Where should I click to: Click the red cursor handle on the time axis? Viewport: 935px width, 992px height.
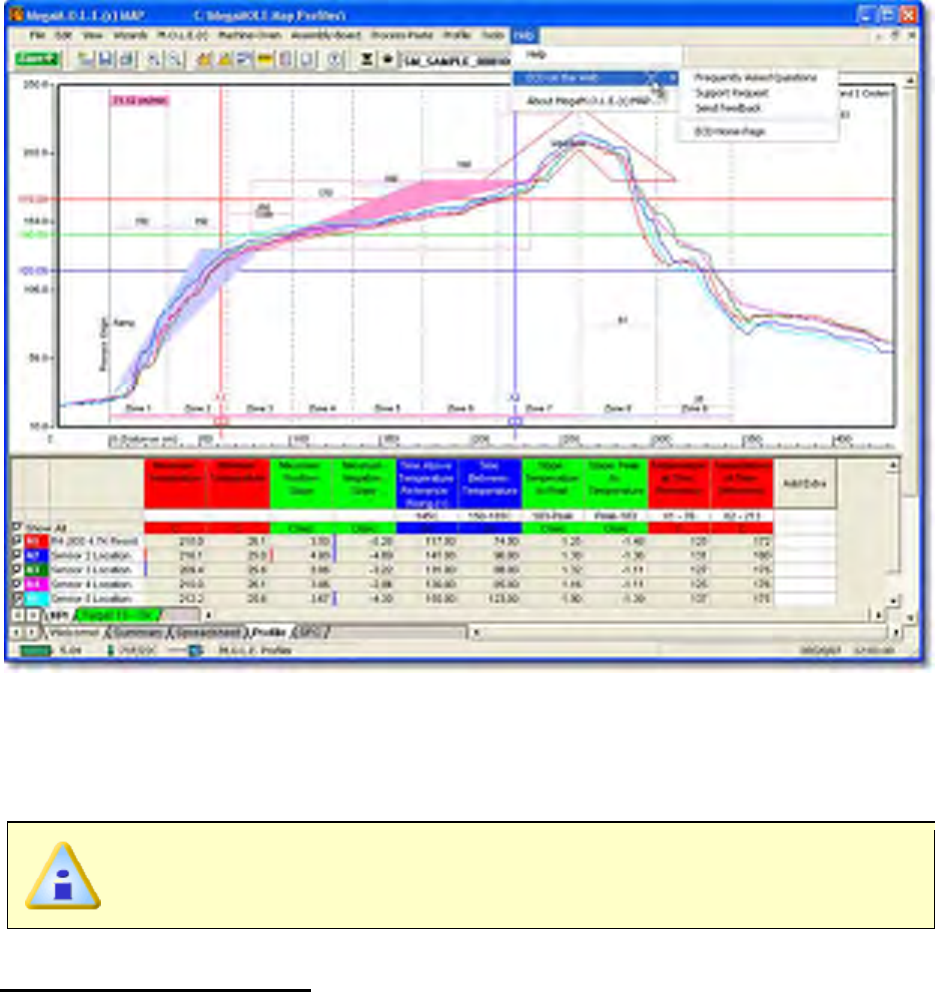point(221,421)
